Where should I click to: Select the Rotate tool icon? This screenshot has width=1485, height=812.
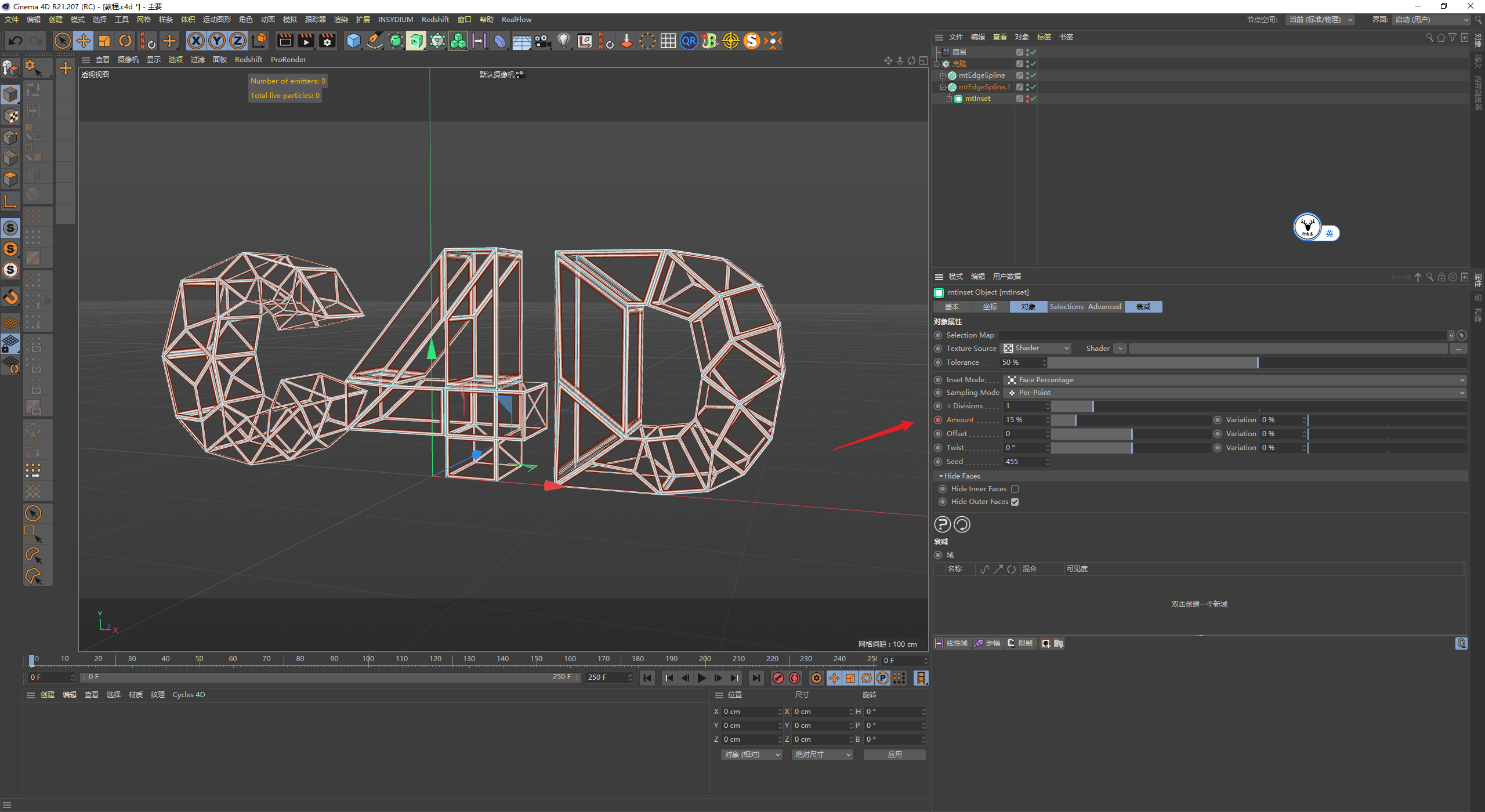pos(125,41)
